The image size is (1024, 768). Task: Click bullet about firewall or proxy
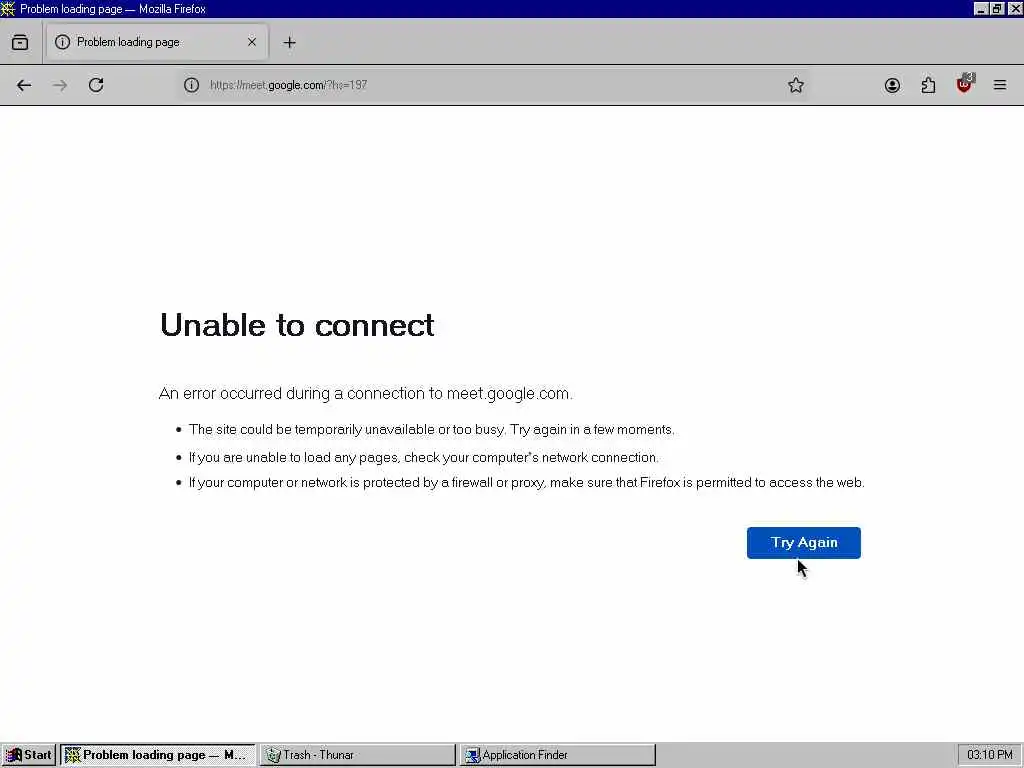click(526, 483)
